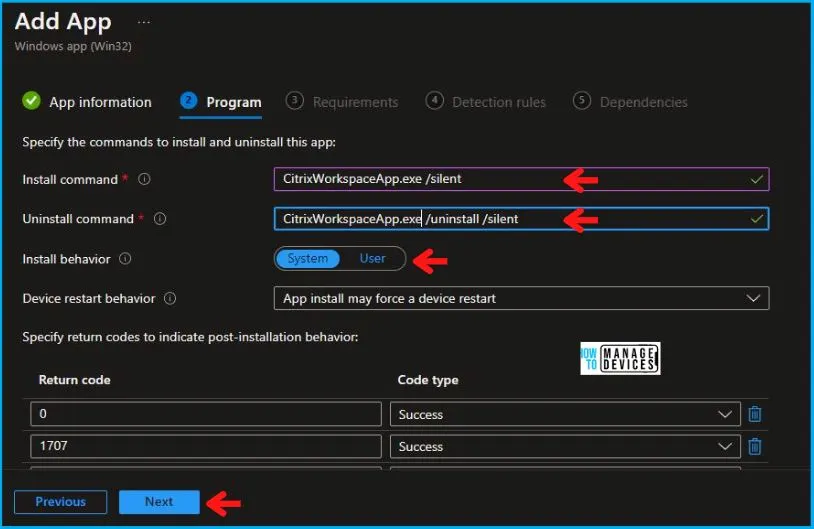The width and height of the screenshot is (814, 529).
Task: Click the Install behavior info icon
Action: coord(125,259)
